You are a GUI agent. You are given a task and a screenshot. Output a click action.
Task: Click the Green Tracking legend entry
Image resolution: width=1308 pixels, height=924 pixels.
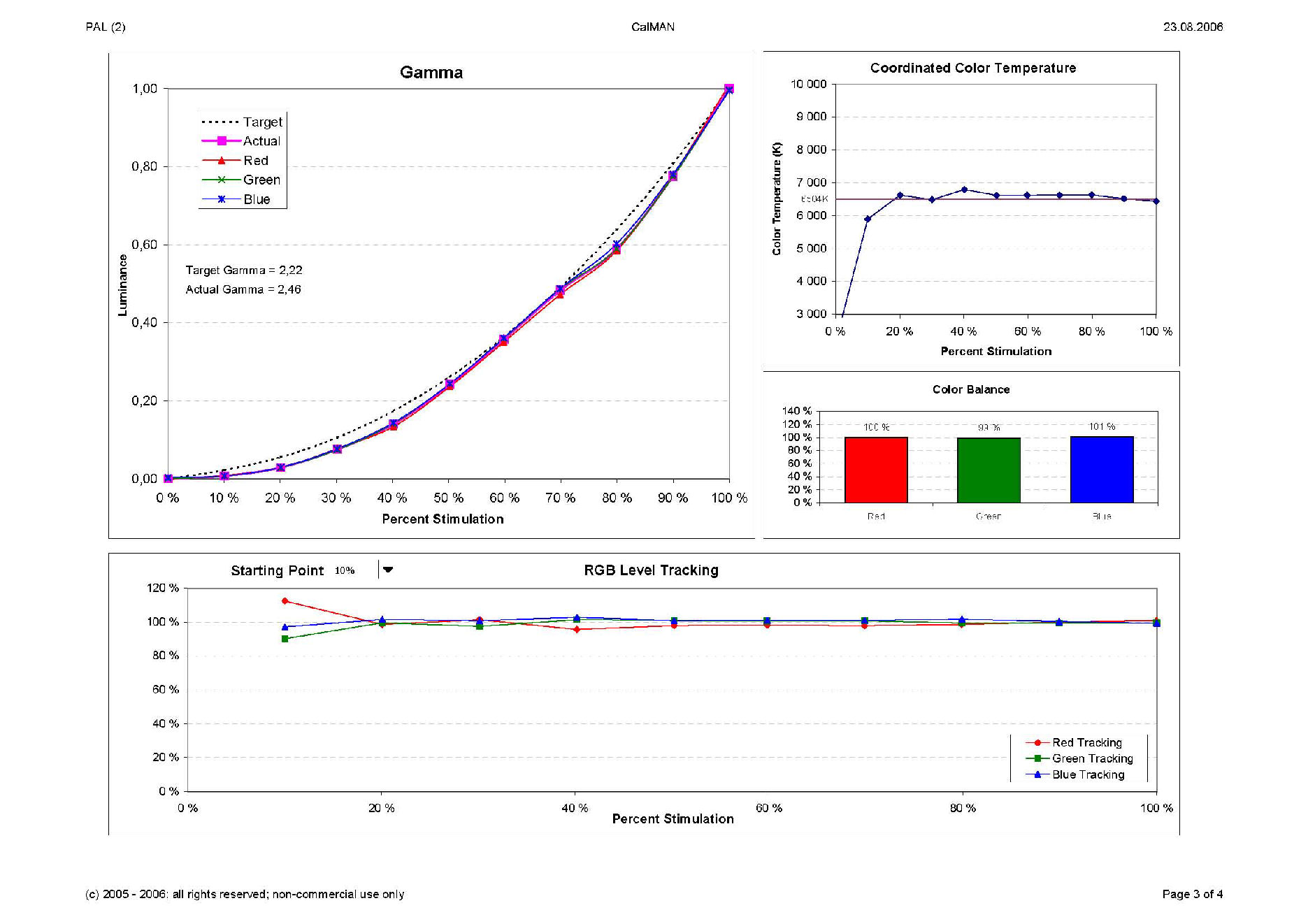coord(1079,758)
